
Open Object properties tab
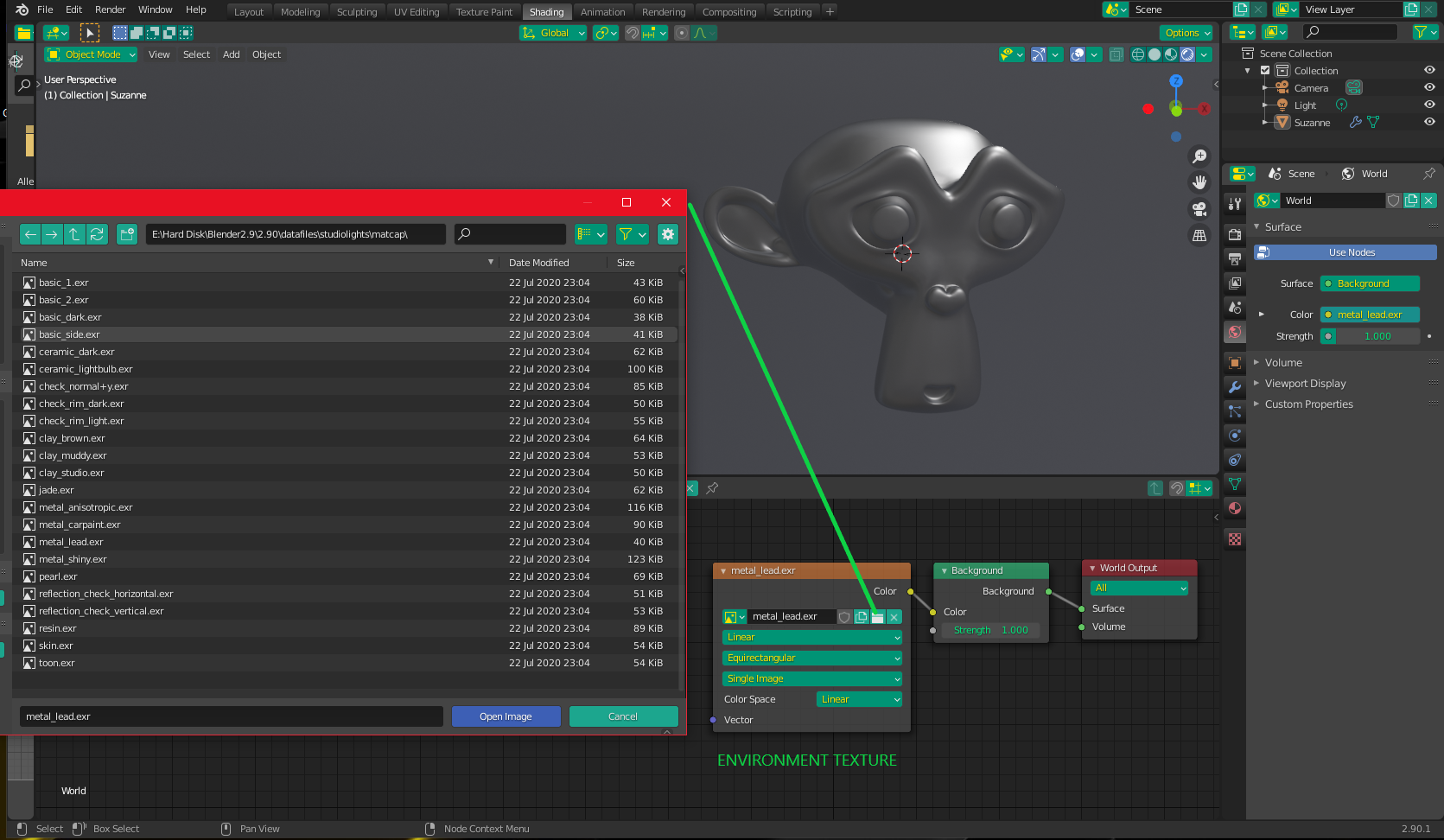click(1235, 363)
